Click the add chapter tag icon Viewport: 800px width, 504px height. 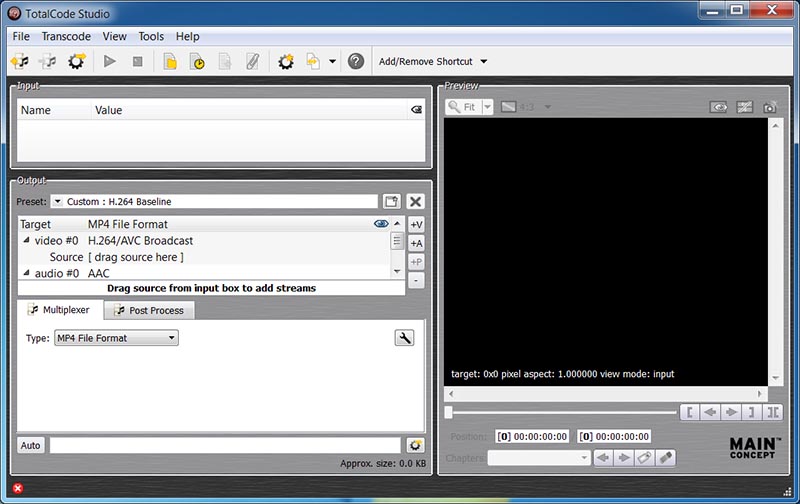(645, 458)
